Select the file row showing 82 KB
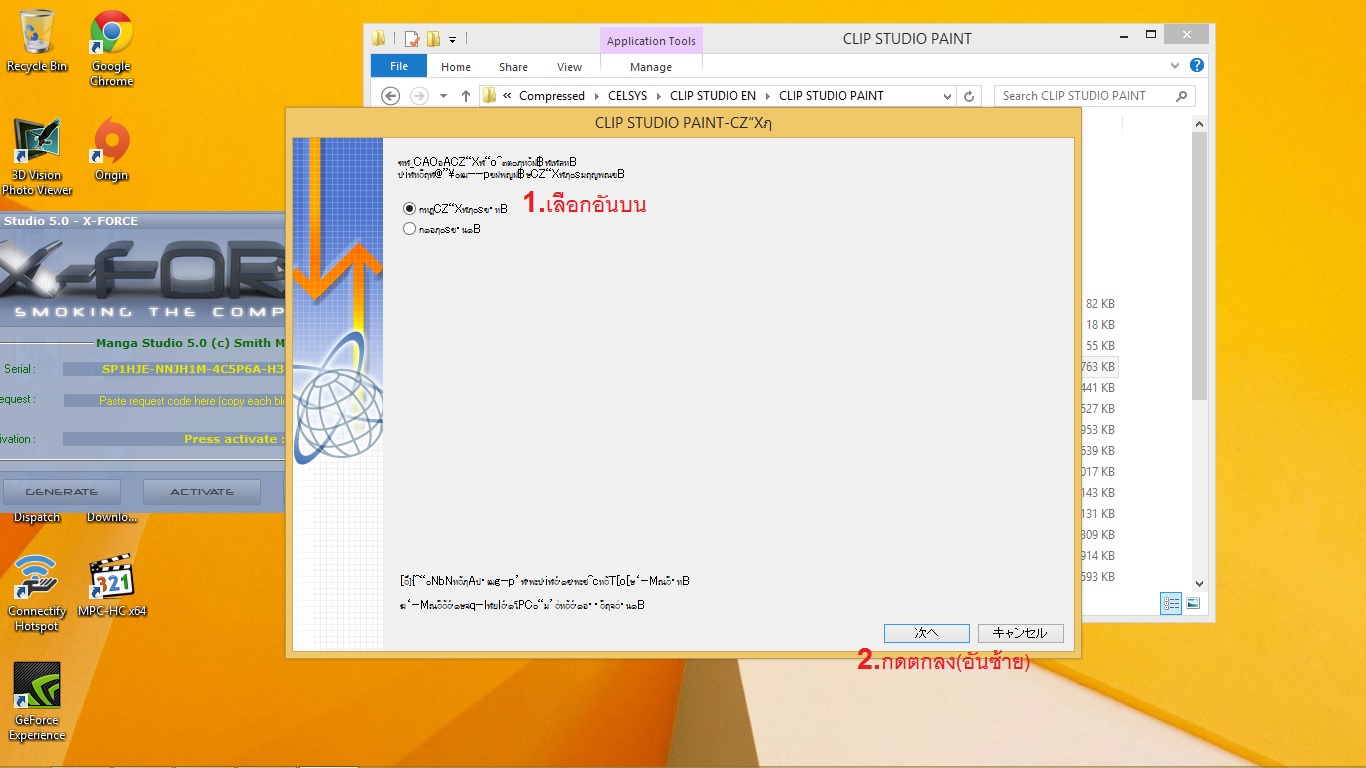 [x=1100, y=304]
